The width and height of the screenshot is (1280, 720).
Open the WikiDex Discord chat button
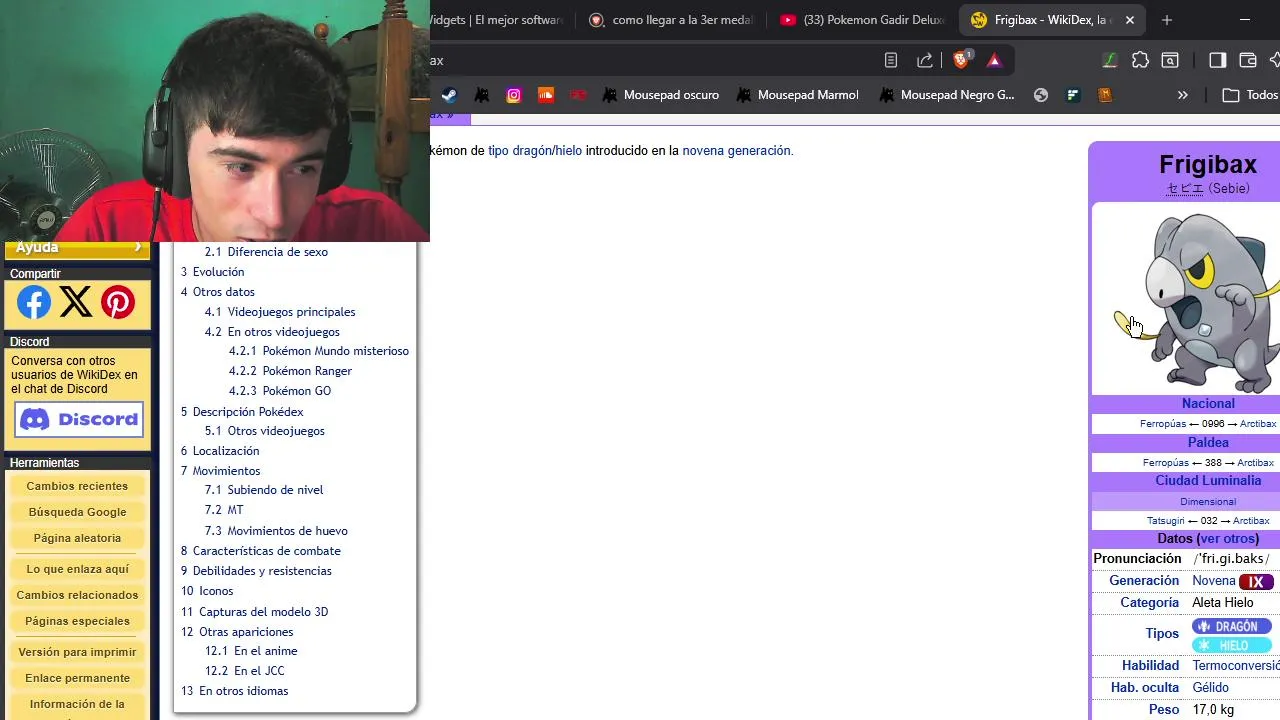pyautogui.click(x=79, y=419)
